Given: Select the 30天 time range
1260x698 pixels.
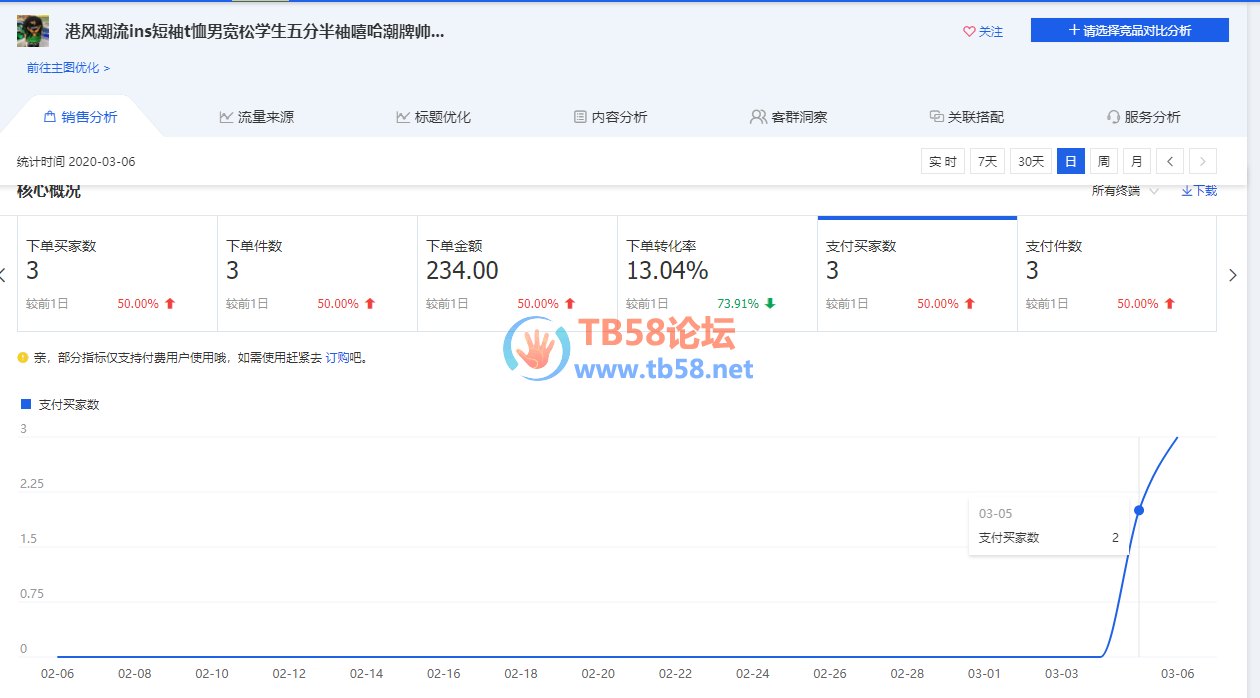Looking at the screenshot, I should 1030,161.
